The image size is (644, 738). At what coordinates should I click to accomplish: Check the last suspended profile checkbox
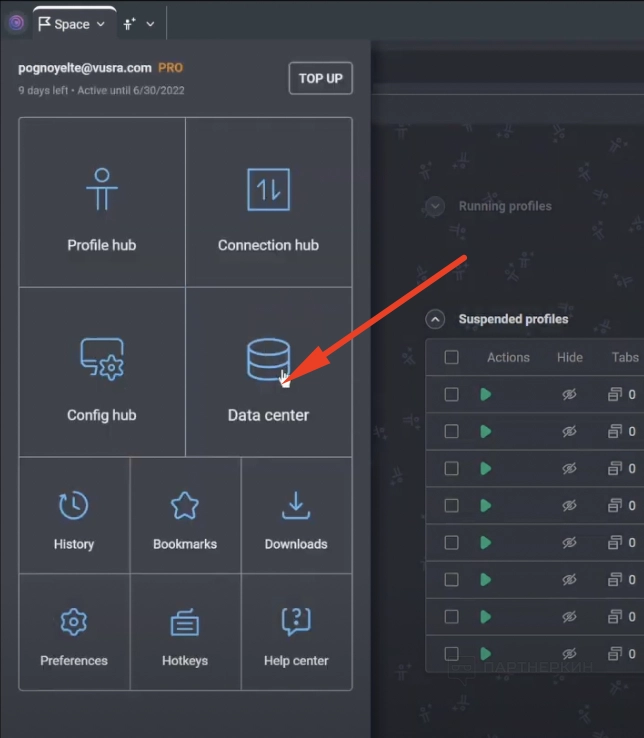pos(452,654)
